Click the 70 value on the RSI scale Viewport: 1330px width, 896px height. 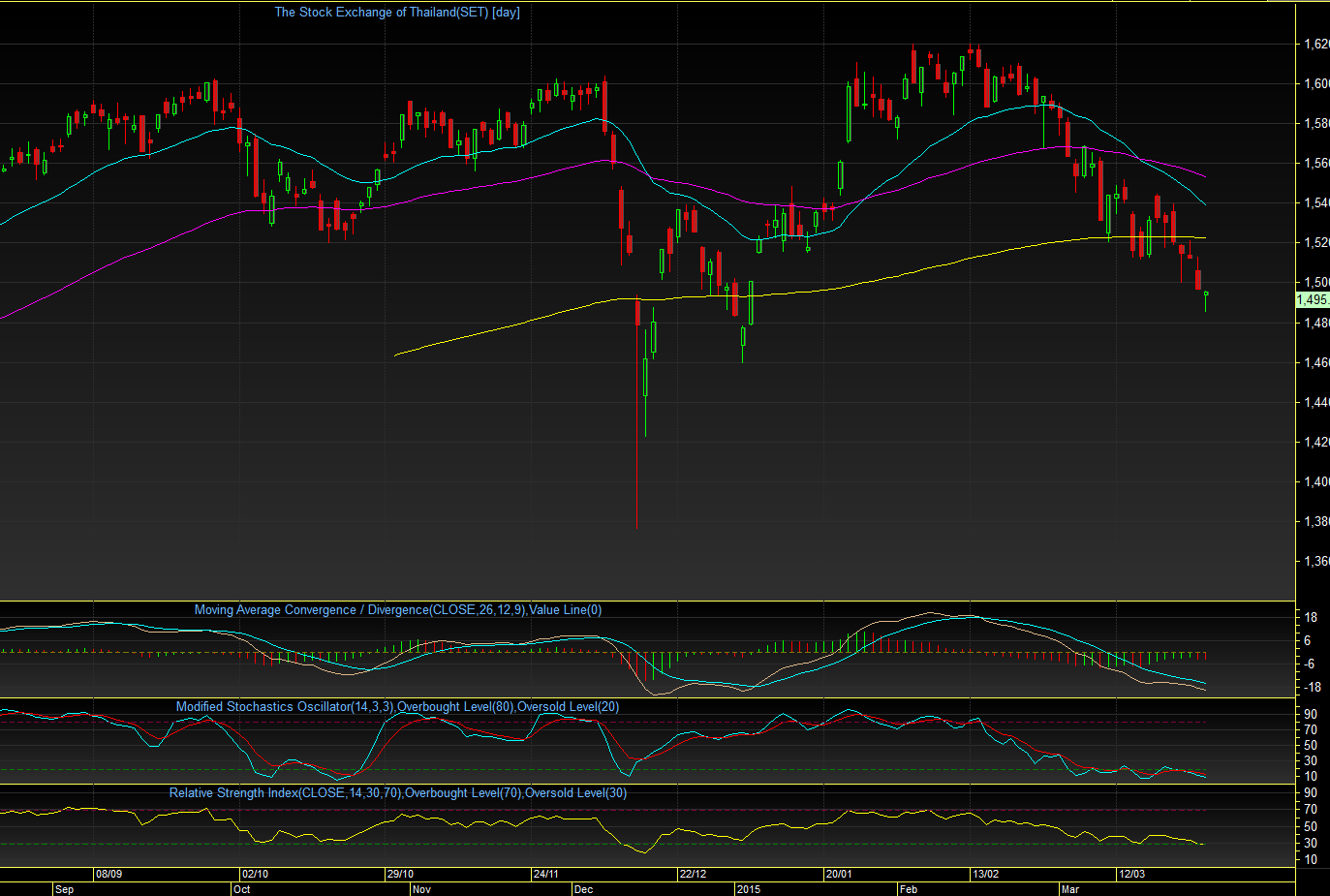pos(1311,810)
